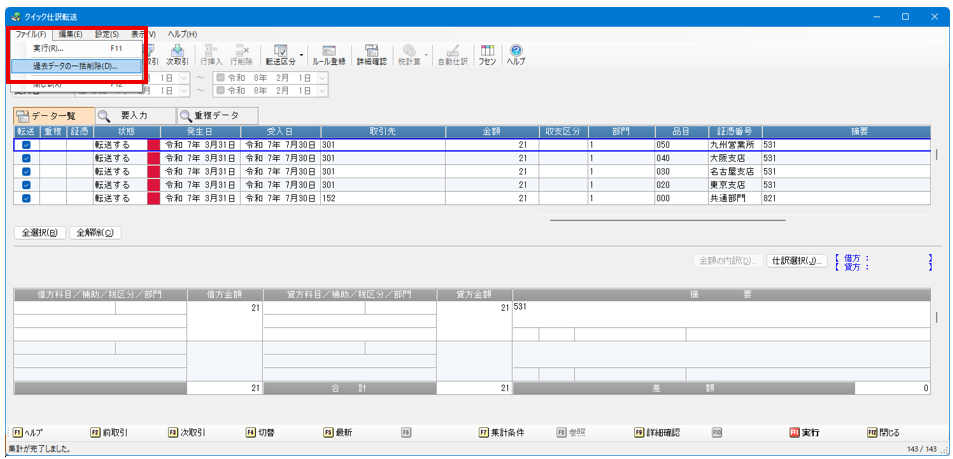Open the lower end-date dropdown (令和 8年)

click(x=320, y=91)
